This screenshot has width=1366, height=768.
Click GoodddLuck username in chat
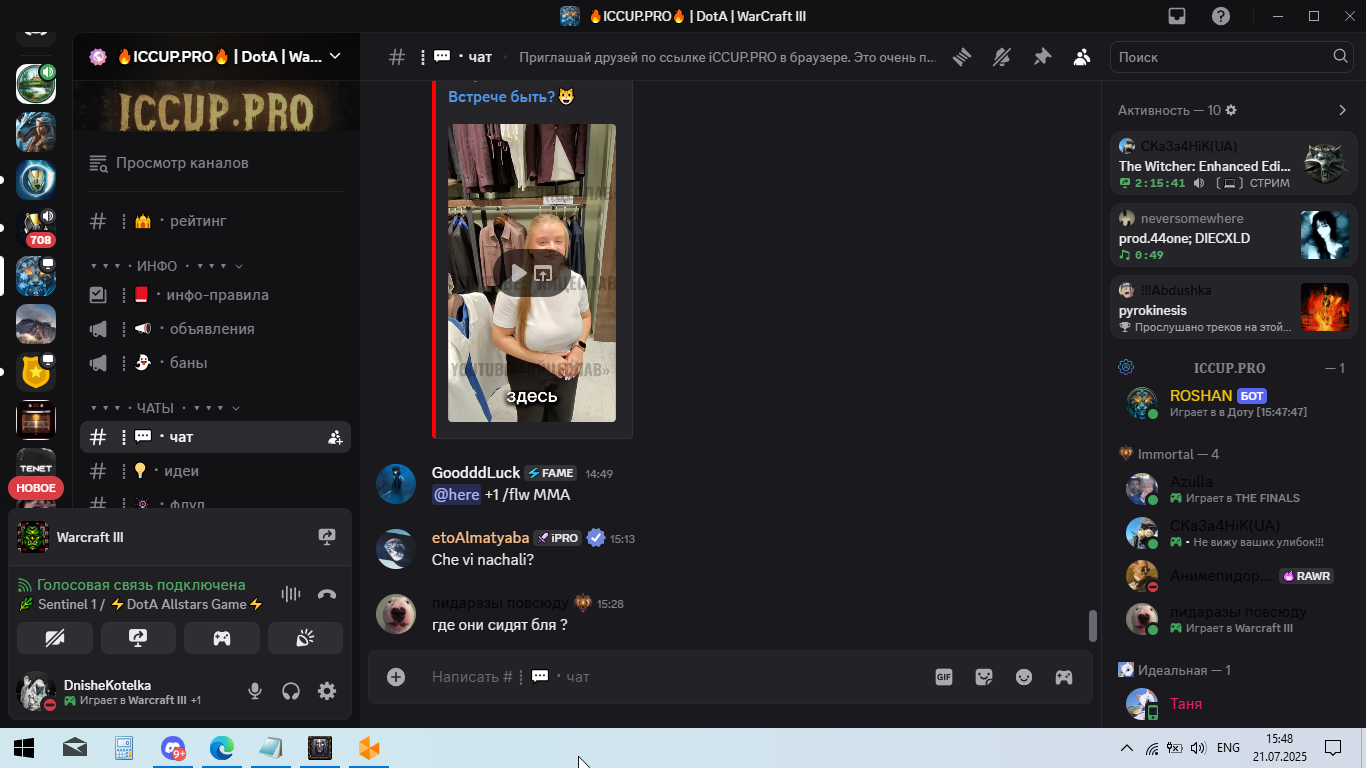pos(476,473)
